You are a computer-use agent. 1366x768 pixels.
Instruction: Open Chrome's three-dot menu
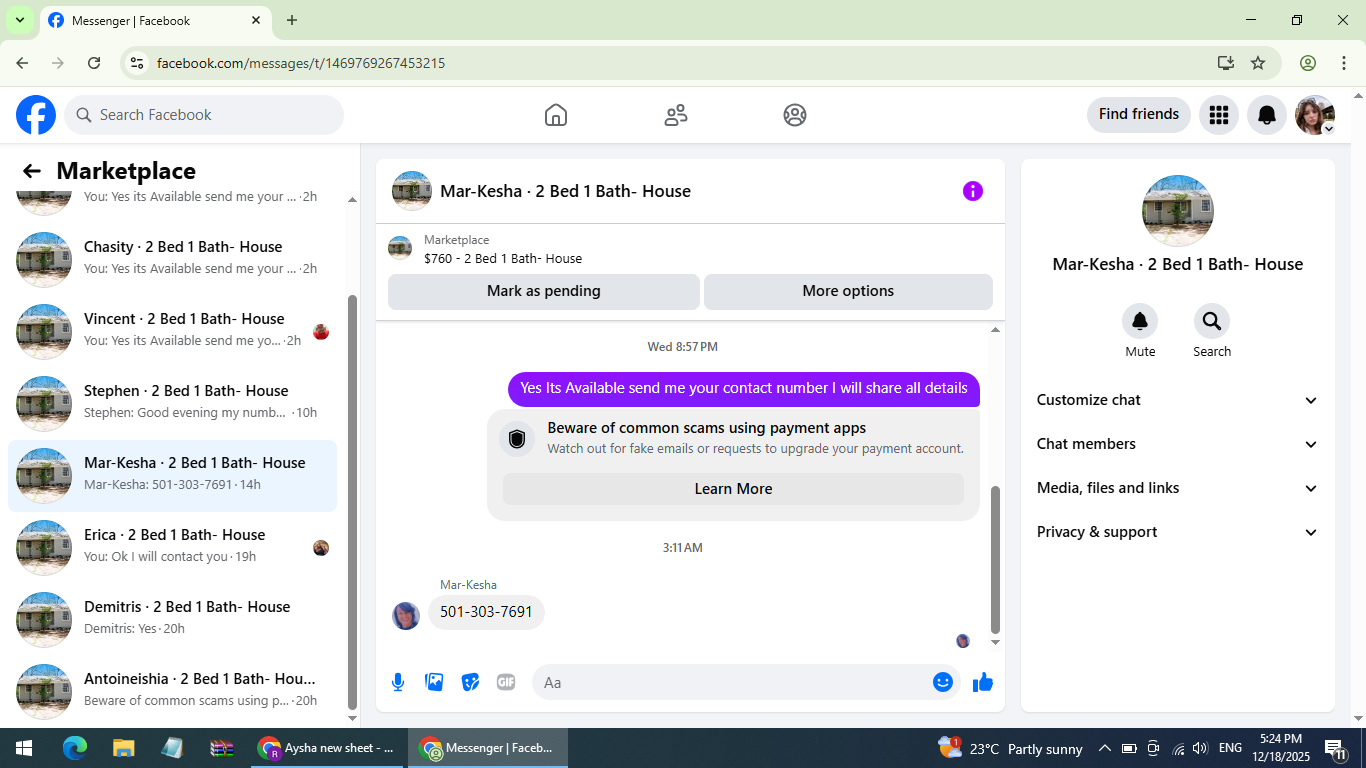click(x=1344, y=63)
